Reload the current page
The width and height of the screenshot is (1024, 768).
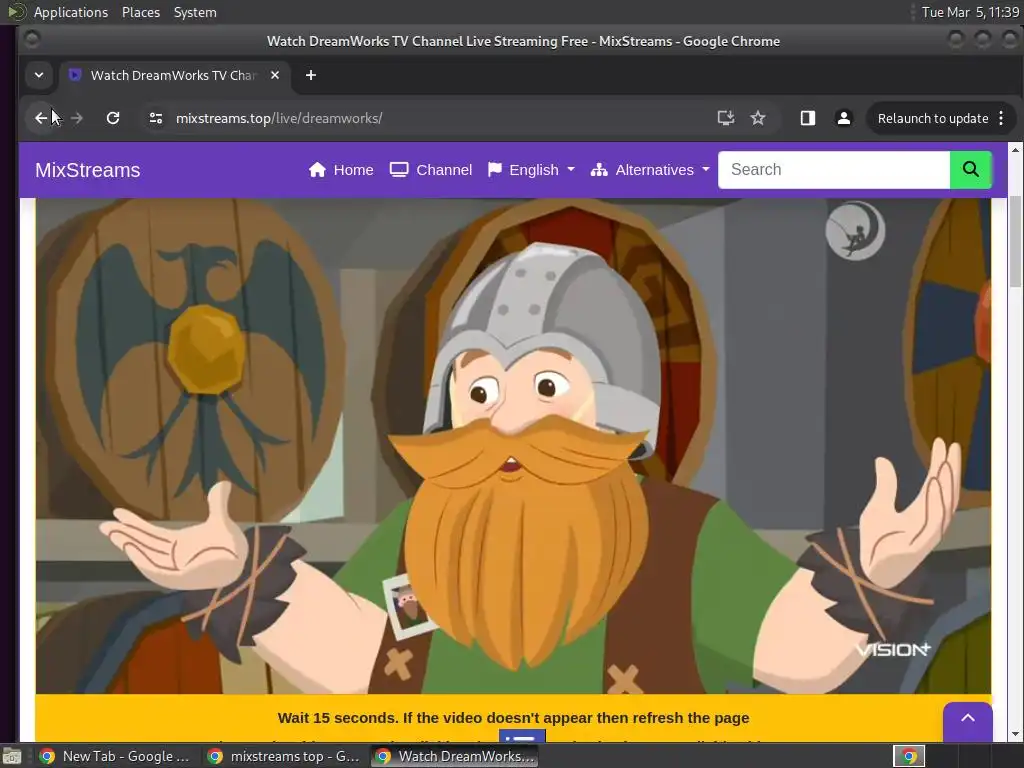[x=113, y=118]
